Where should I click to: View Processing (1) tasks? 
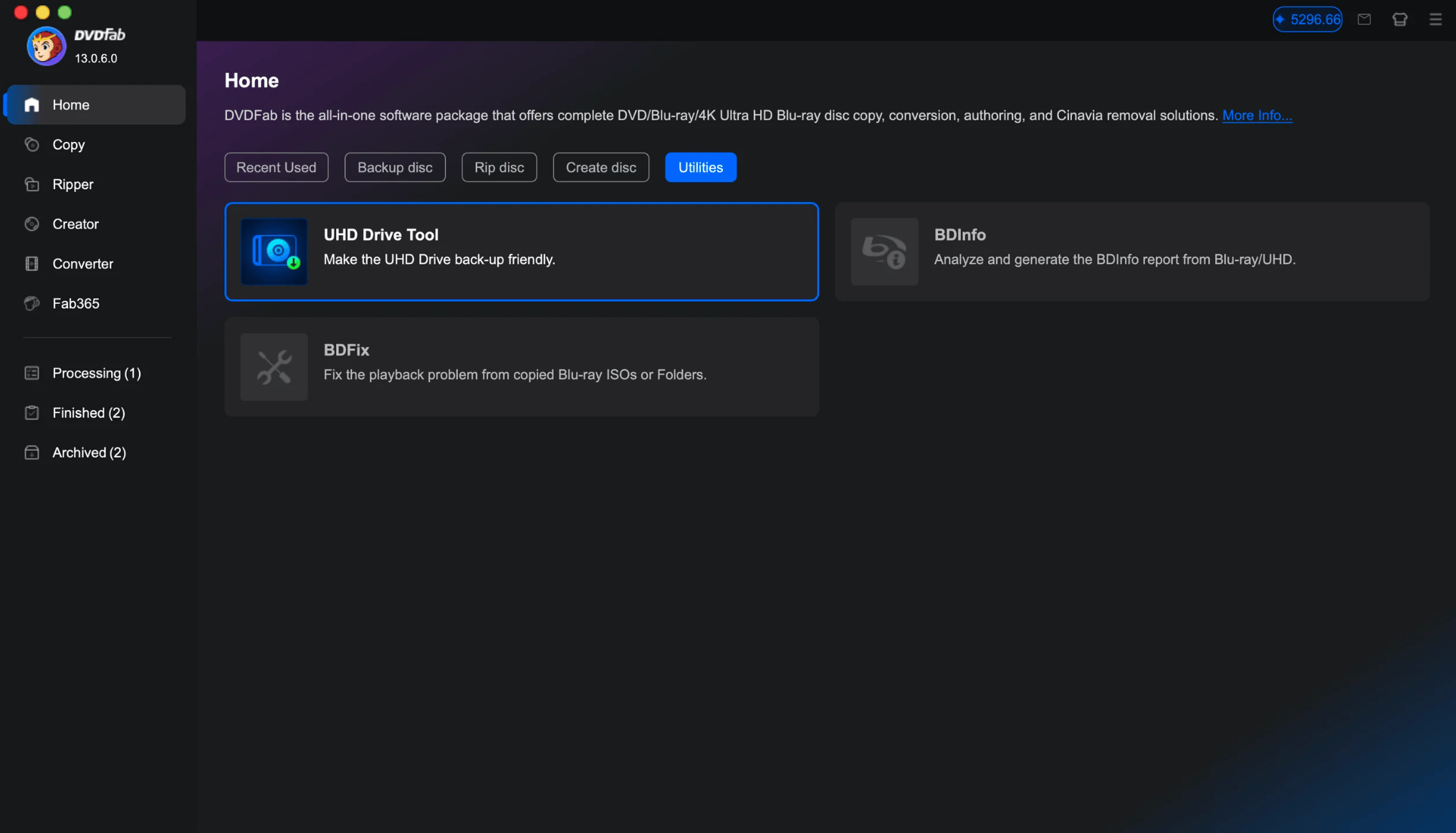point(95,373)
